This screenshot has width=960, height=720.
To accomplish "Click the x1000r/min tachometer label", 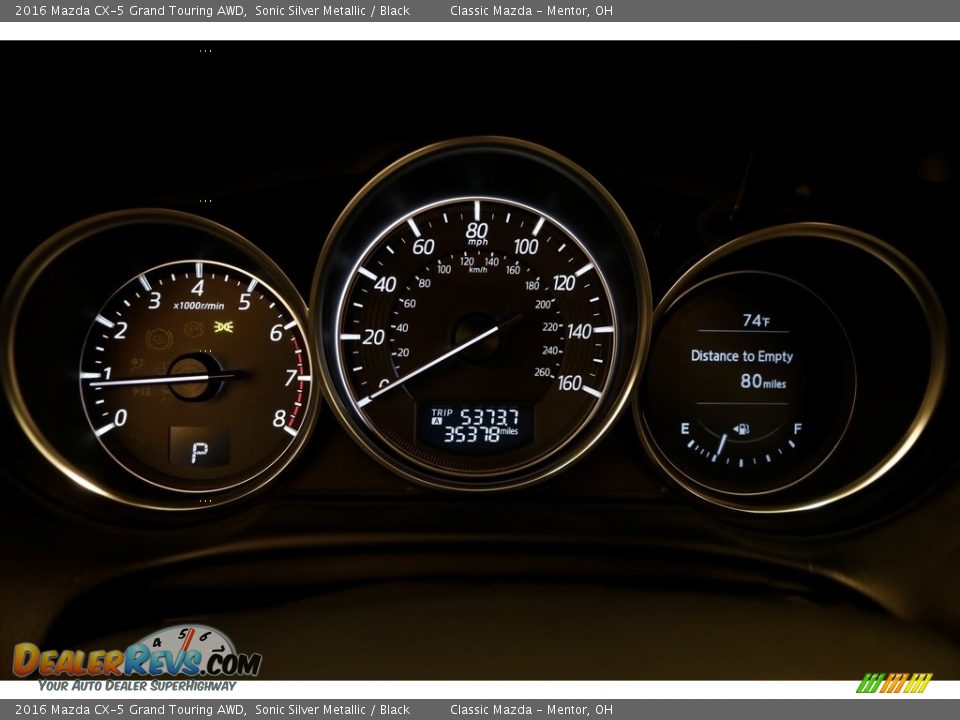I will (x=198, y=306).
